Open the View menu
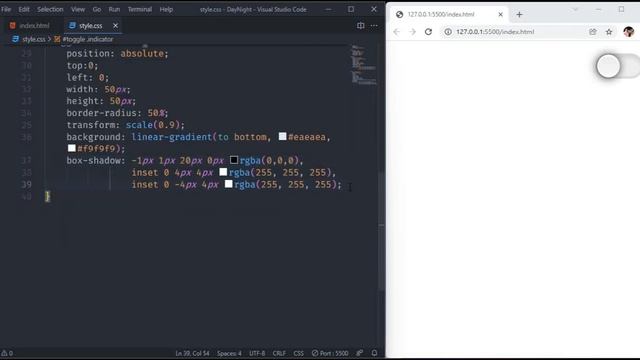This screenshot has height=360, width=640. click(78, 9)
